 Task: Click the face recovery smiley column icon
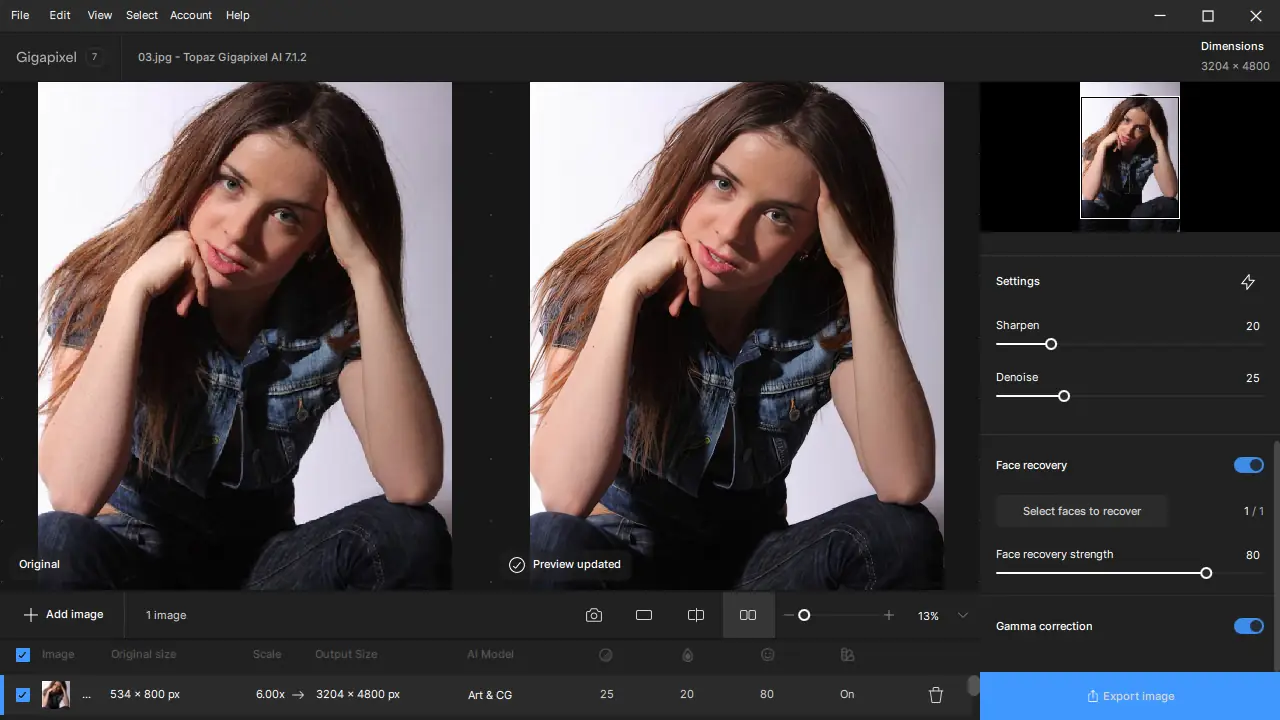coord(768,655)
